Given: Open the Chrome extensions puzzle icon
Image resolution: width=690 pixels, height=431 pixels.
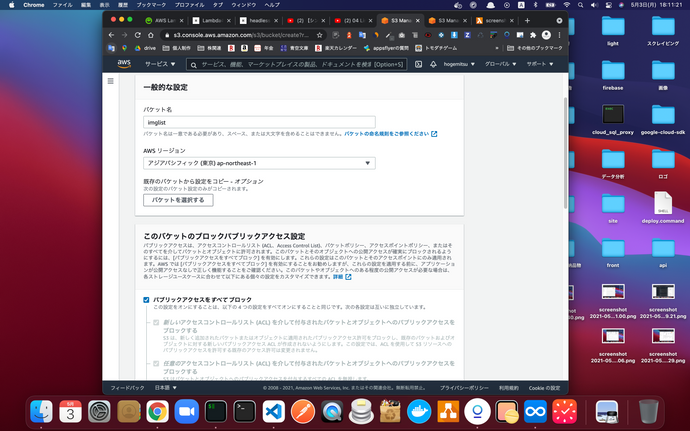Looking at the screenshot, I should click(533, 35).
